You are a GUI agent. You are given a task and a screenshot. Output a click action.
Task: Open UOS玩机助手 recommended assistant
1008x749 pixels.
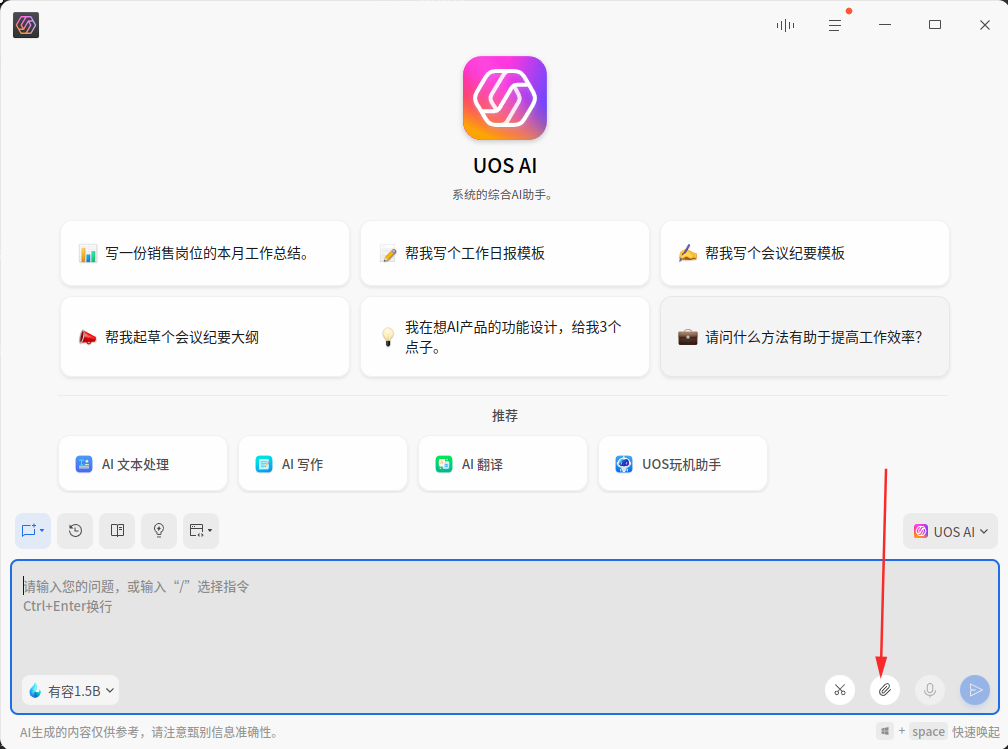pyautogui.click(x=683, y=464)
